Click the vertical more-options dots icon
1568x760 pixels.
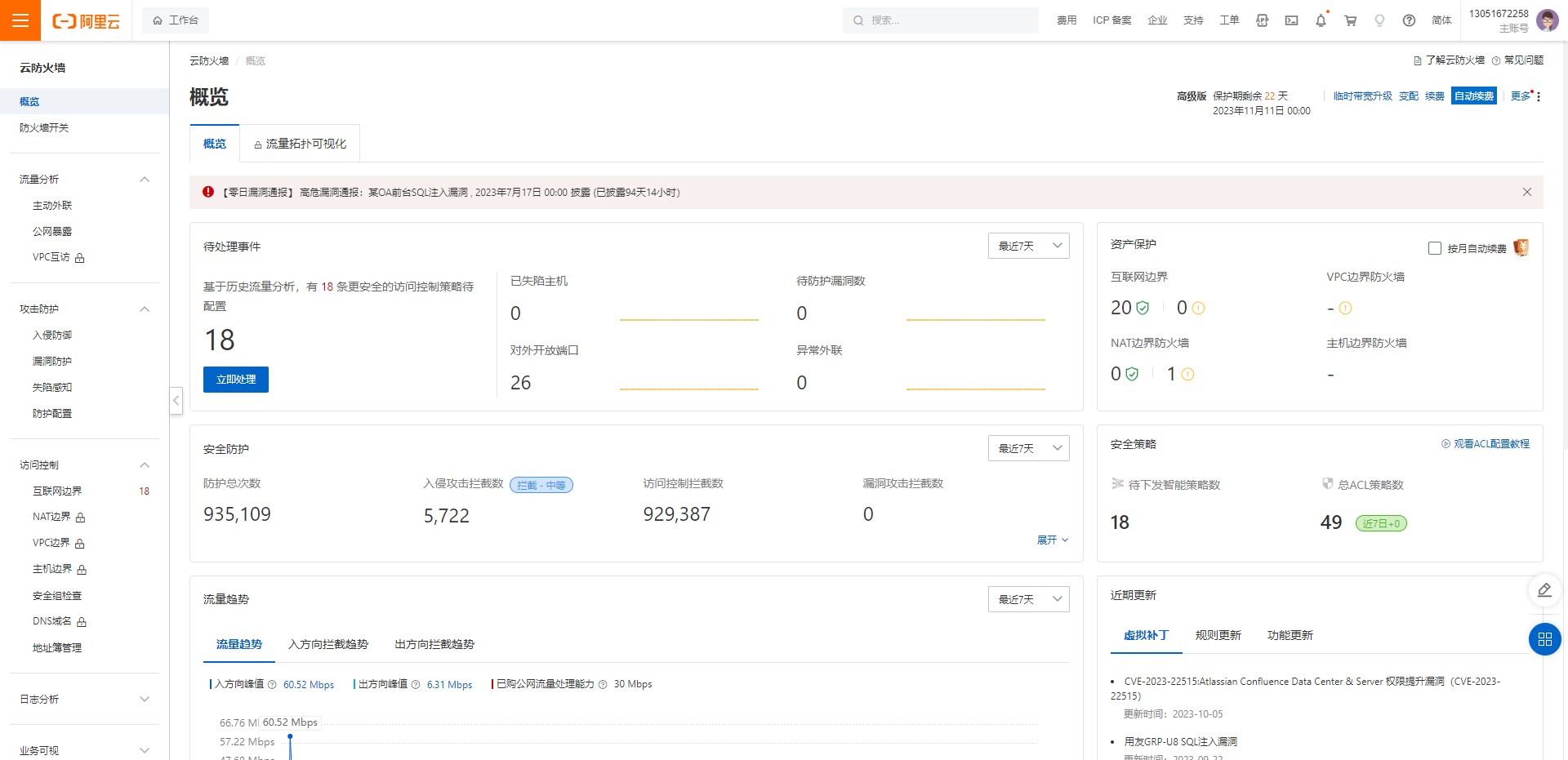[x=1539, y=96]
